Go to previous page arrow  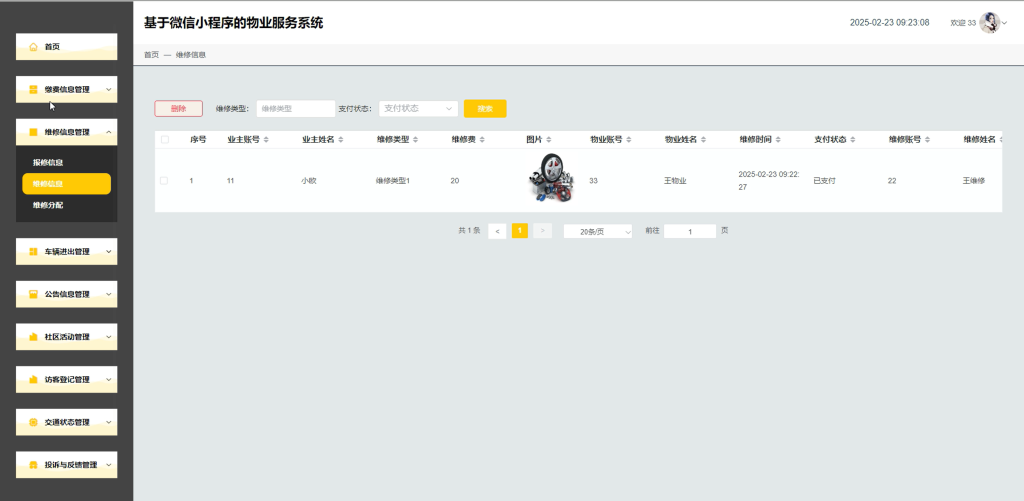(x=497, y=231)
